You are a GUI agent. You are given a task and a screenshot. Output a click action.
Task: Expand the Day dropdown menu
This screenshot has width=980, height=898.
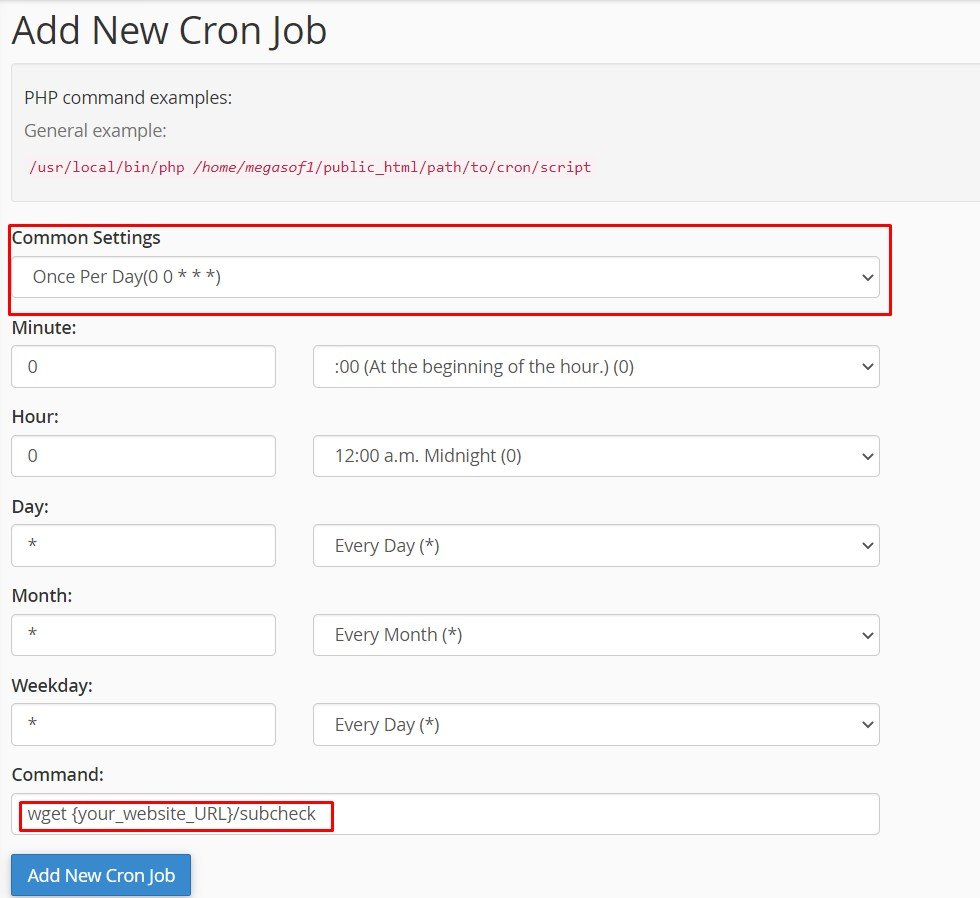596,545
